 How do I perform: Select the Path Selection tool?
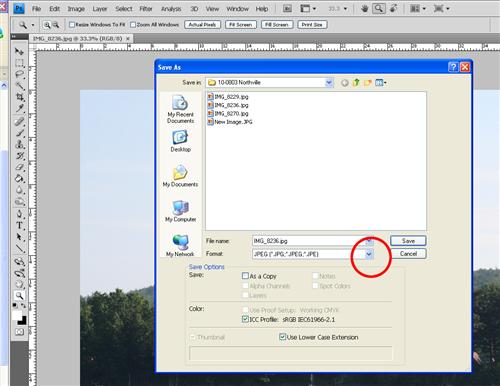[x=19, y=237]
